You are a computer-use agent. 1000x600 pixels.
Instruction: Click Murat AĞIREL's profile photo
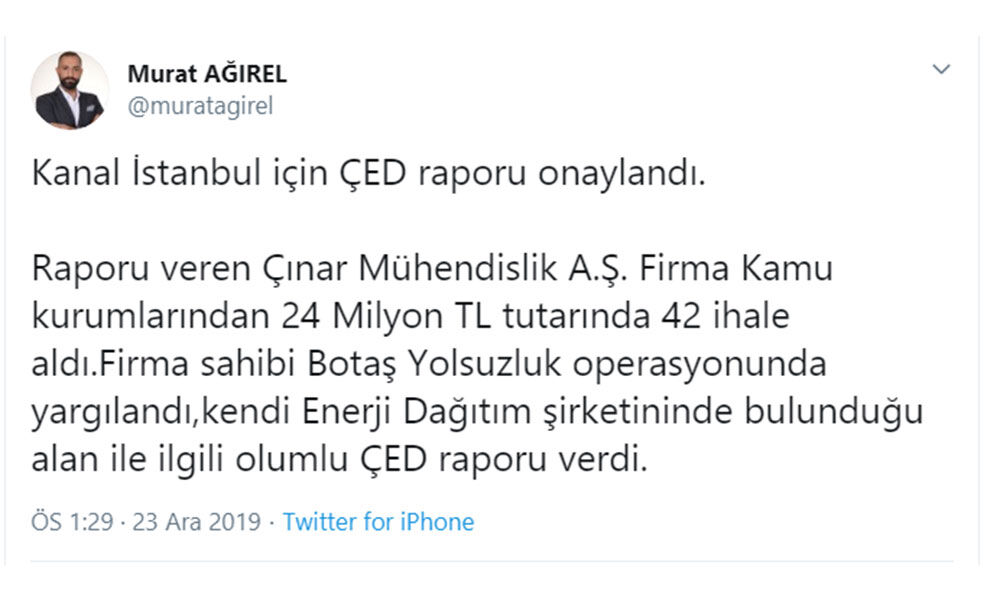tap(70, 90)
